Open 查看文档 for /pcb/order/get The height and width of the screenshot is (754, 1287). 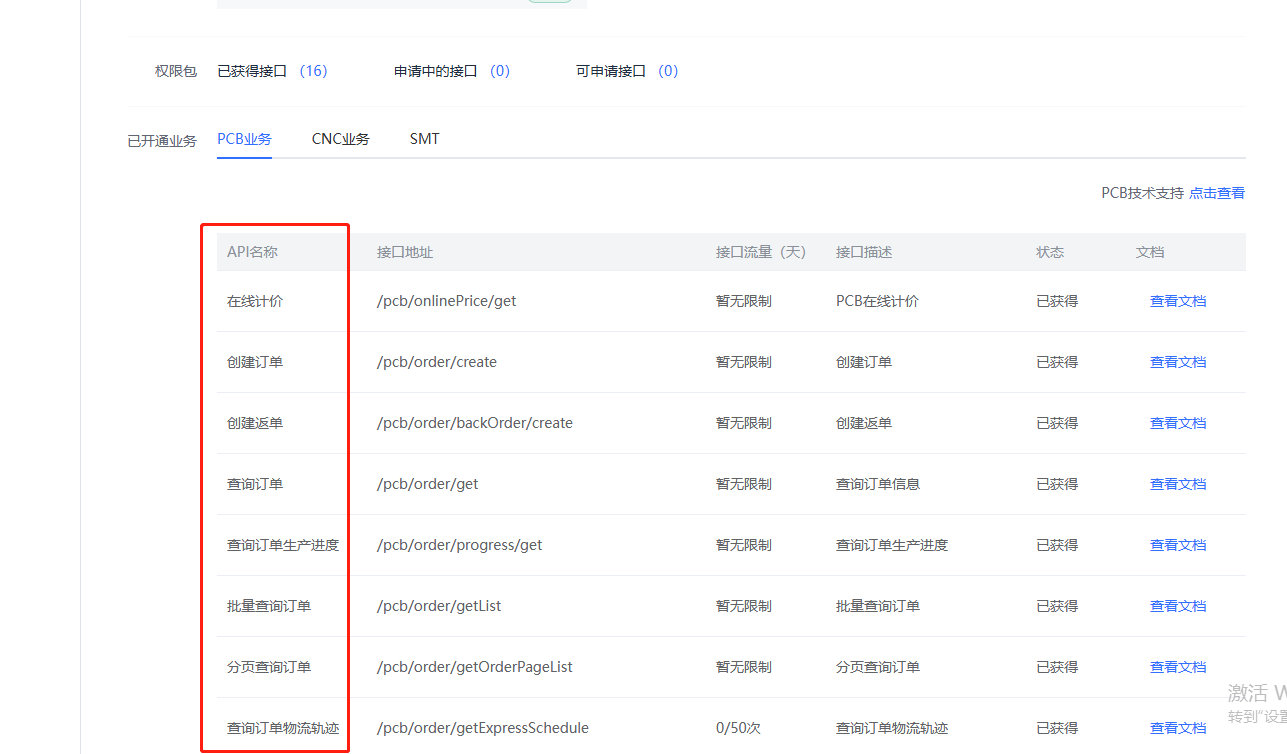tap(1177, 484)
